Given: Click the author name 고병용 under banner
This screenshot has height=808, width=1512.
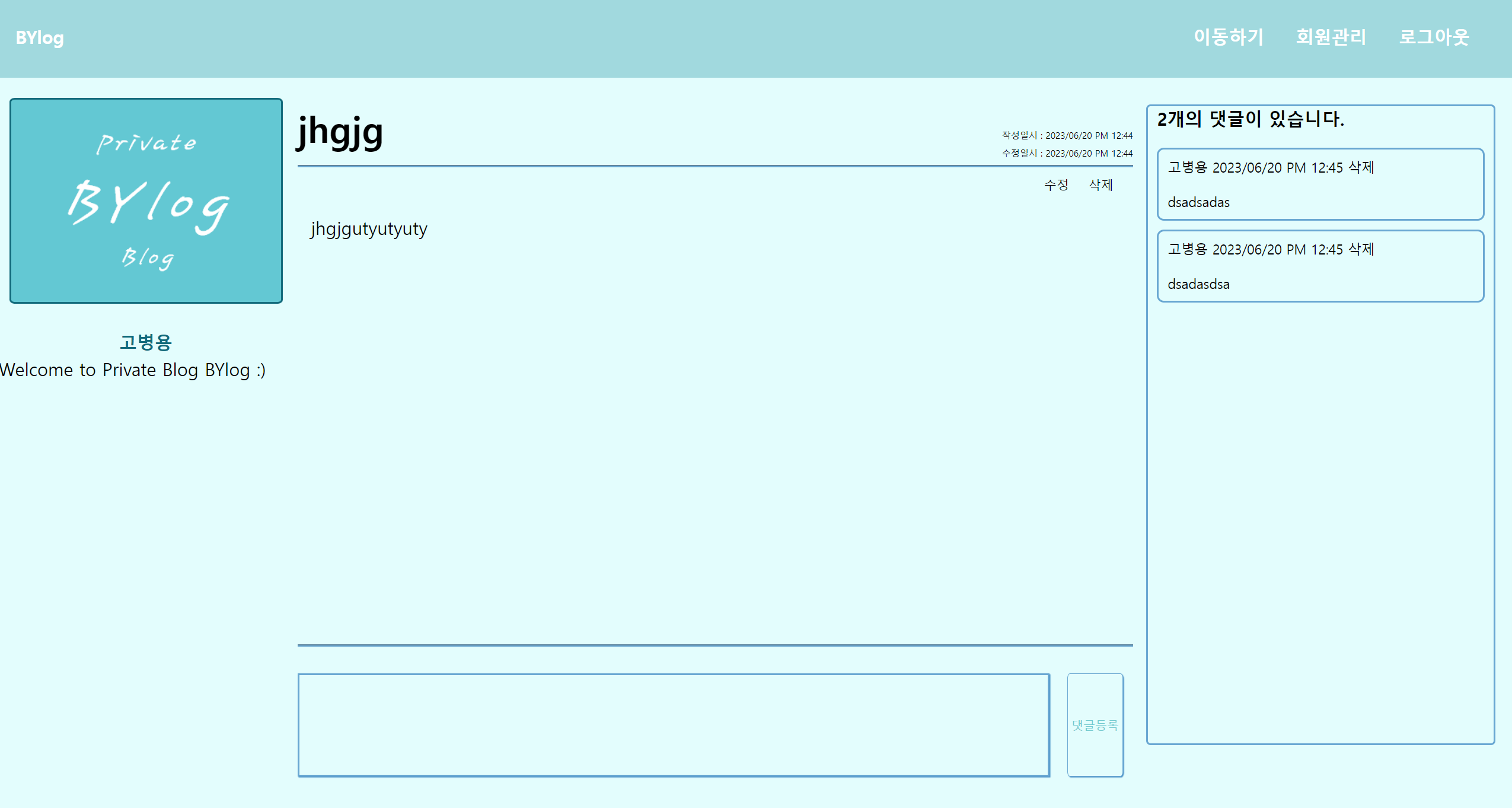Looking at the screenshot, I should click(146, 342).
